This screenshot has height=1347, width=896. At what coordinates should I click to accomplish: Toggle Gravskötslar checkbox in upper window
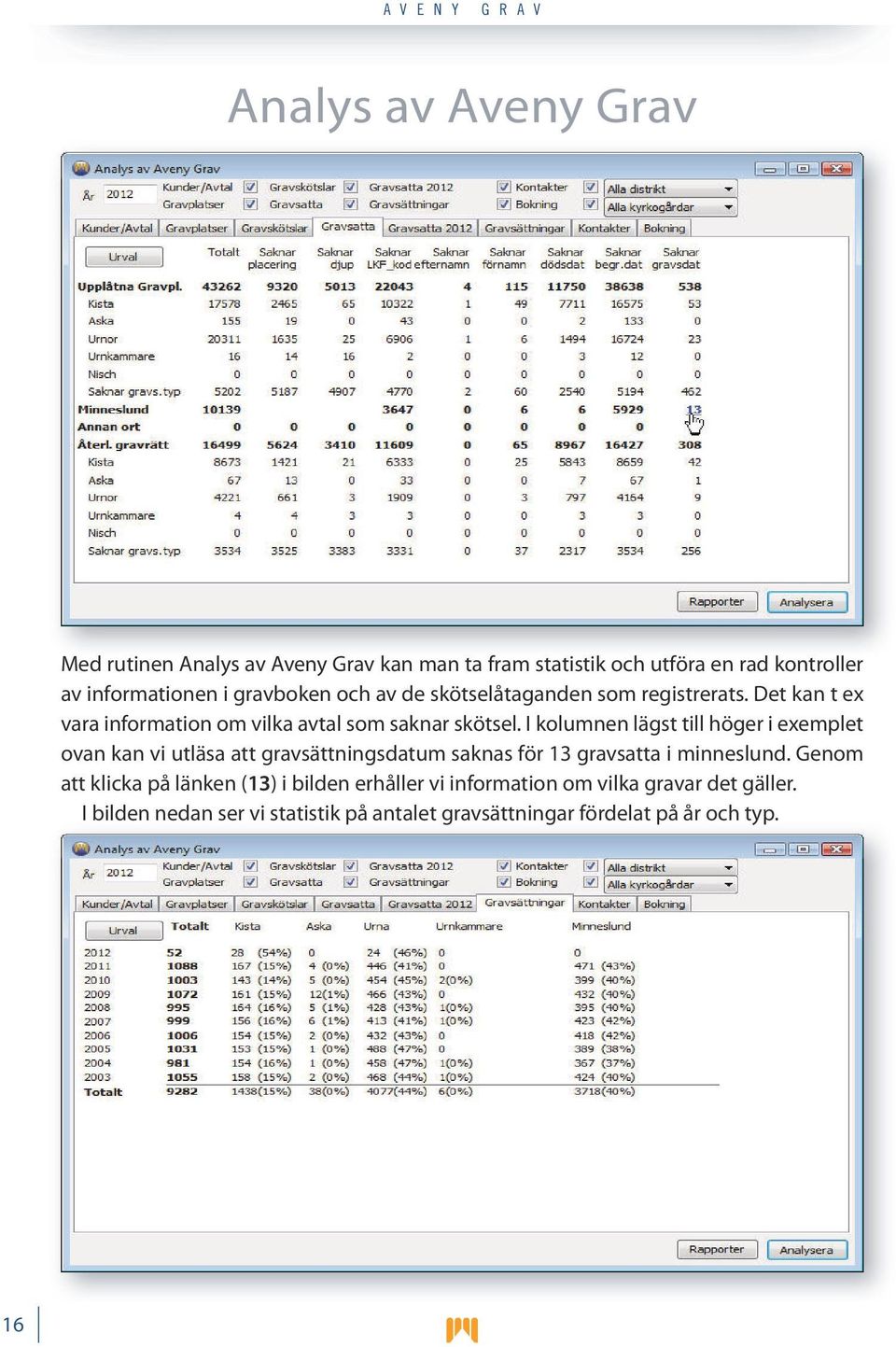(x=350, y=188)
